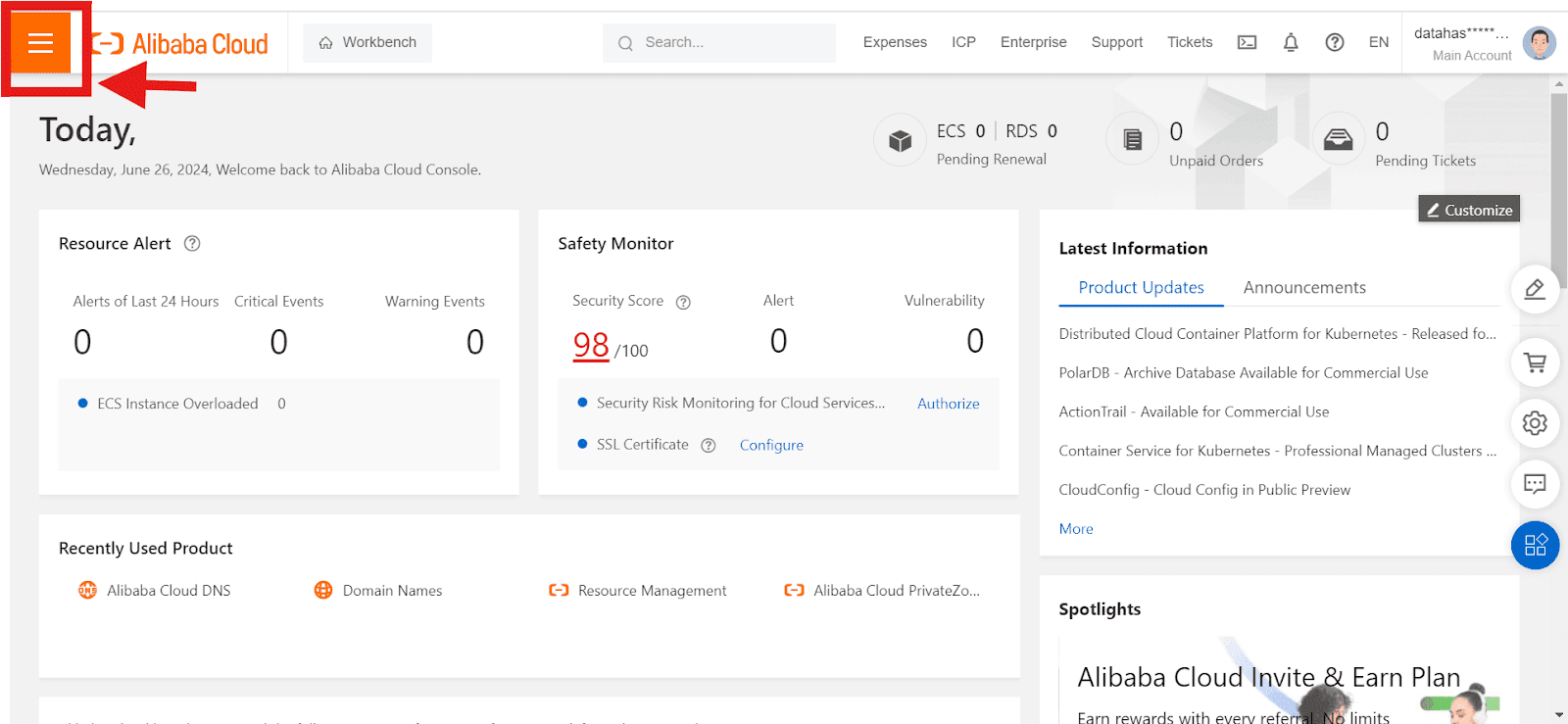Click the Pending Renewal cube icon
Screen dimensions: 1568x724
900,141
